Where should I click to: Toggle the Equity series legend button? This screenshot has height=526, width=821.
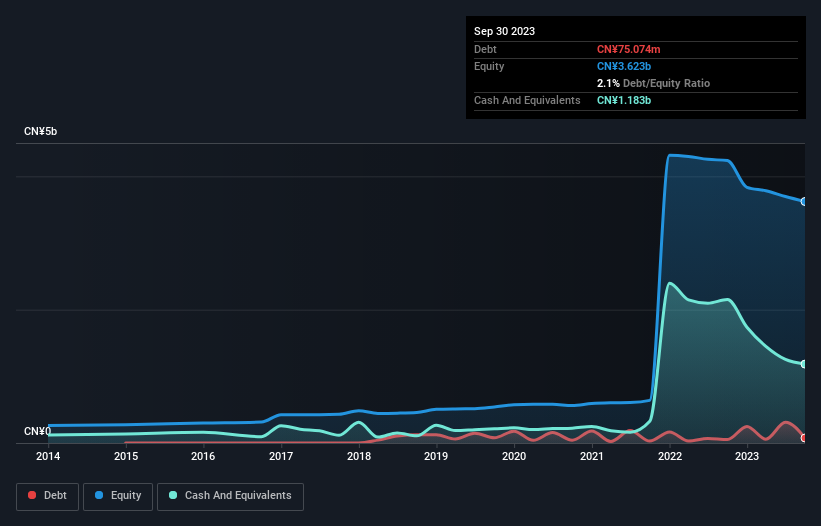tap(118, 496)
